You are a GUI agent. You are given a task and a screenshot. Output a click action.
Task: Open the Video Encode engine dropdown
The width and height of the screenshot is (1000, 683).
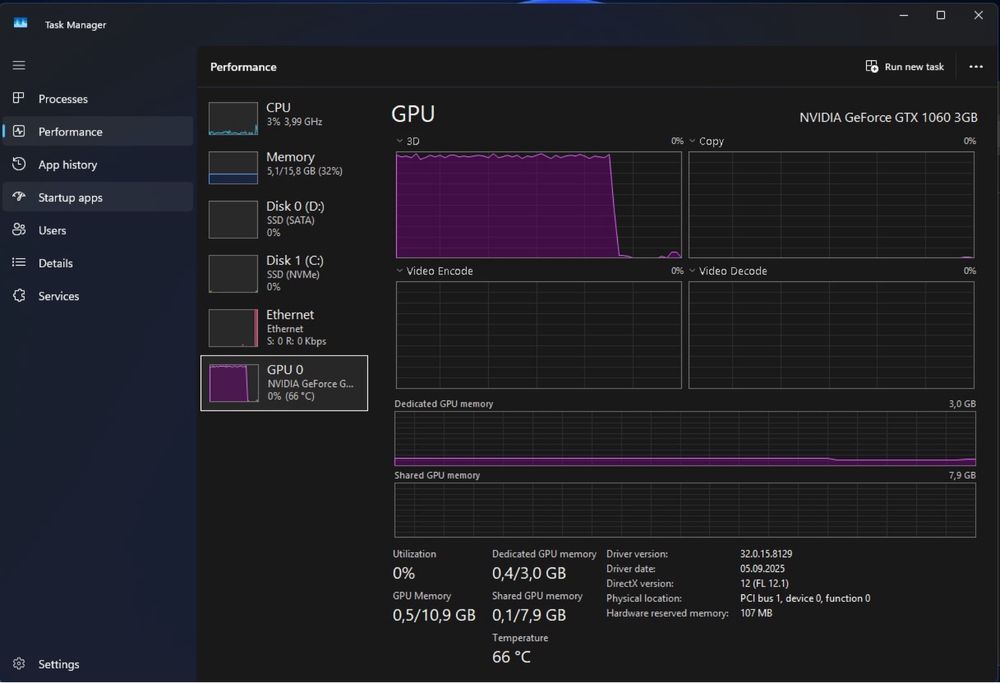click(x=399, y=271)
